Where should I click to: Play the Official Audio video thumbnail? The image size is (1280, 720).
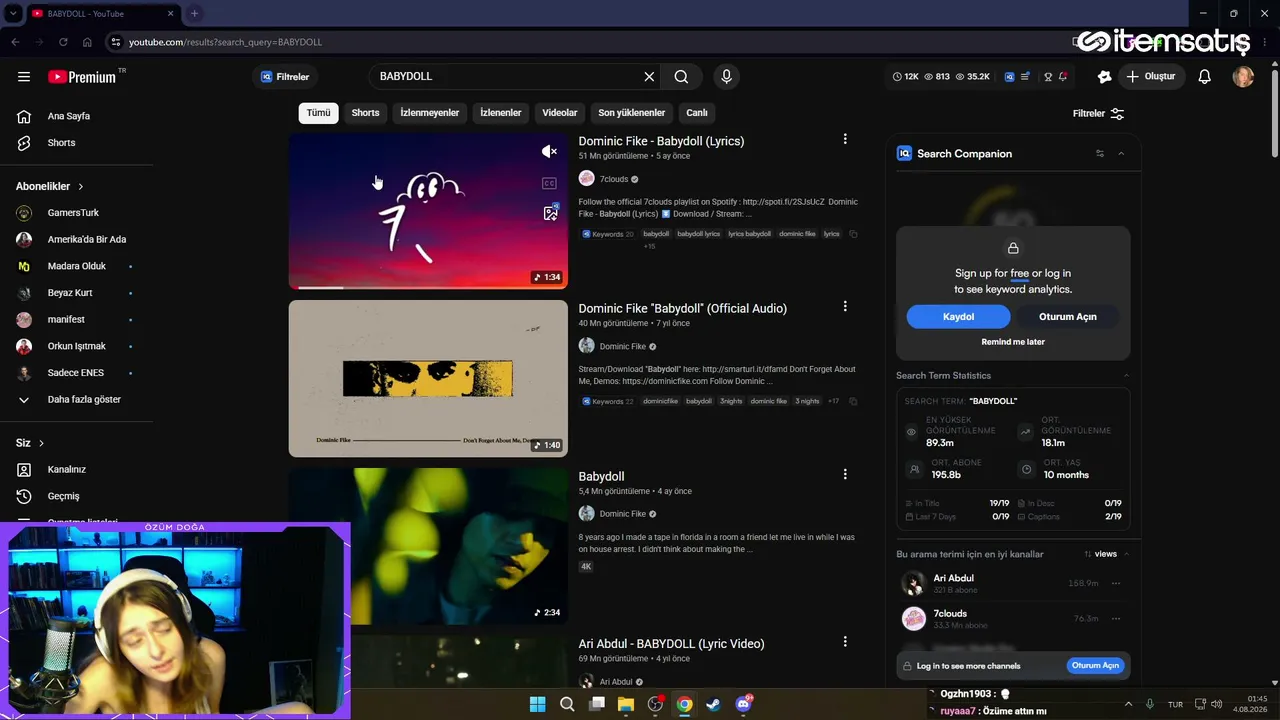pyautogui.click(x=428, y=379)
